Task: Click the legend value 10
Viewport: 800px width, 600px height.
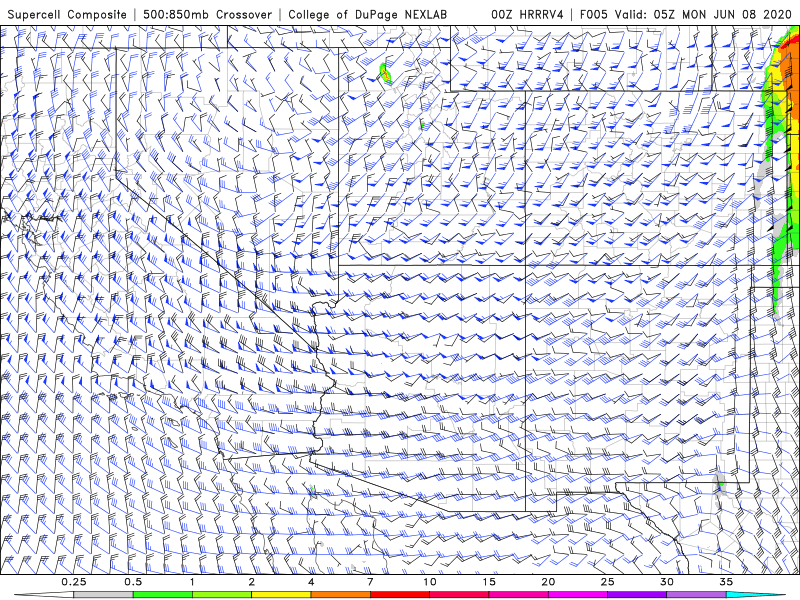Action: (430, 582)
